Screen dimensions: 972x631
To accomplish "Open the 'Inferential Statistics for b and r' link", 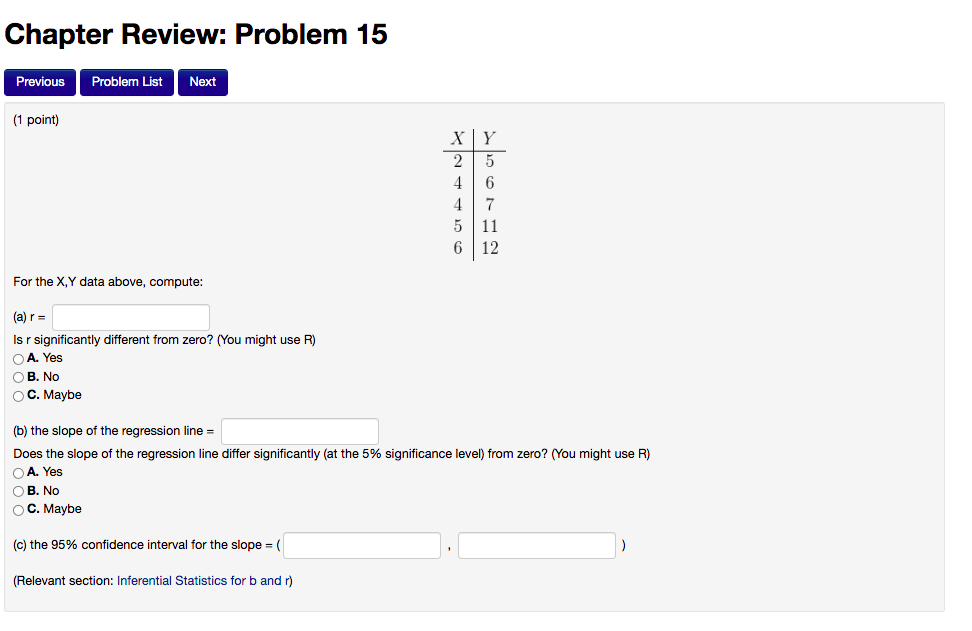I will point(204,580).
